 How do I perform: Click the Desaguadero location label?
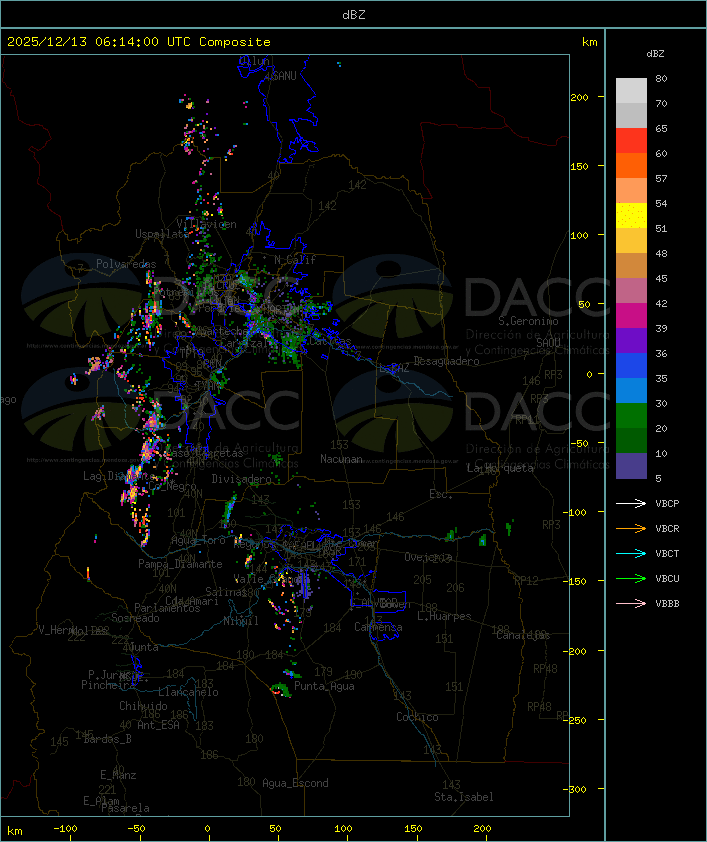pos(446,361)
